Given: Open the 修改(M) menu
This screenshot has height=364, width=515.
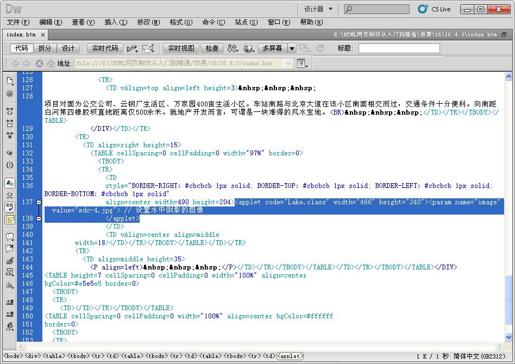Looking at the screenshot, I should coord(148,22).
